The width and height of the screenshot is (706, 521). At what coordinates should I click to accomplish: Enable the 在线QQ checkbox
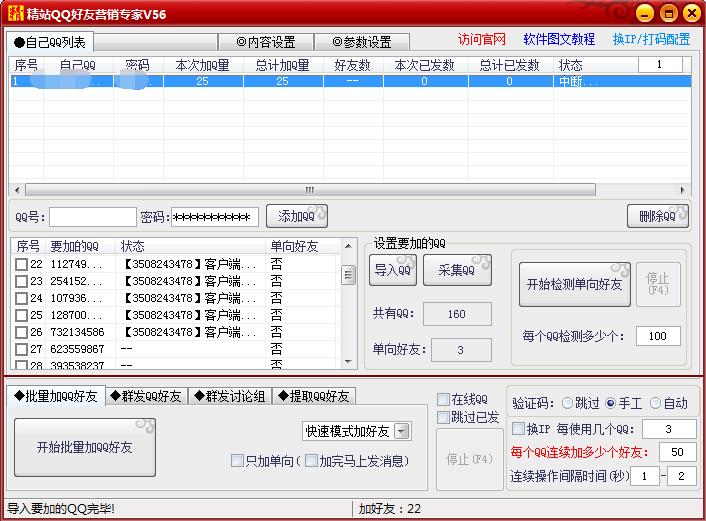point(443,399)
